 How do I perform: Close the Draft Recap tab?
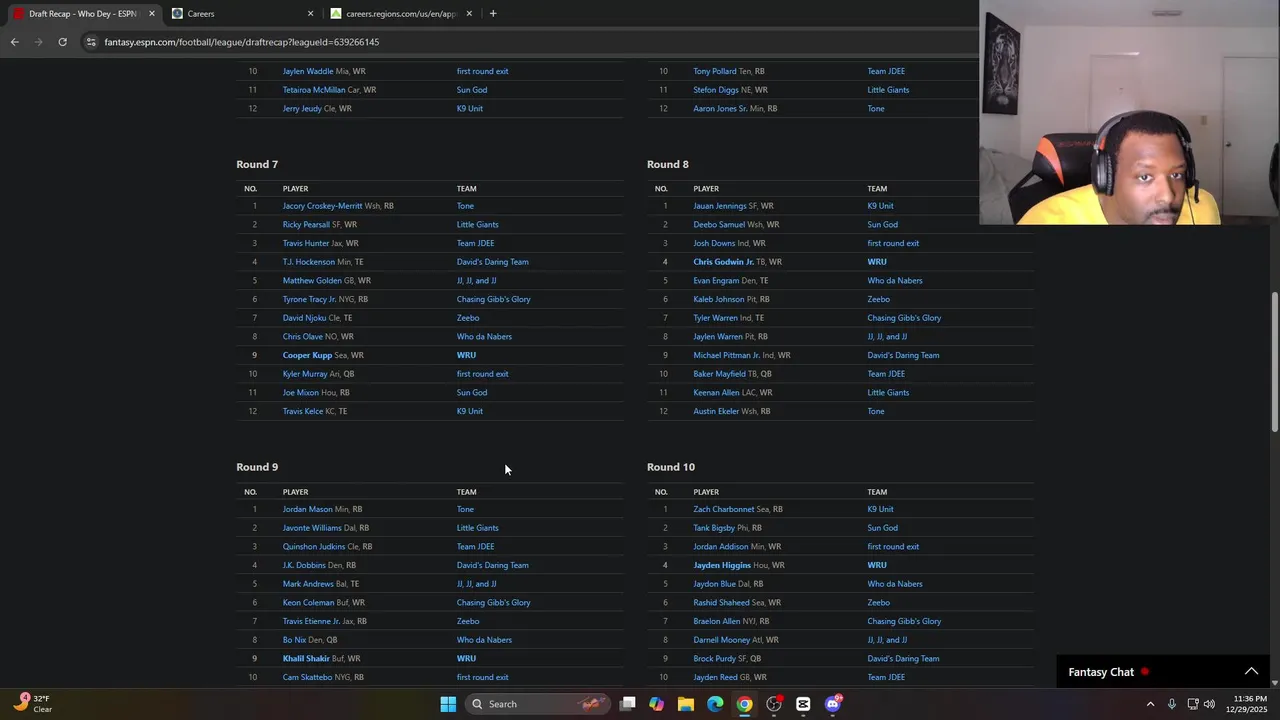pos(152,14)
